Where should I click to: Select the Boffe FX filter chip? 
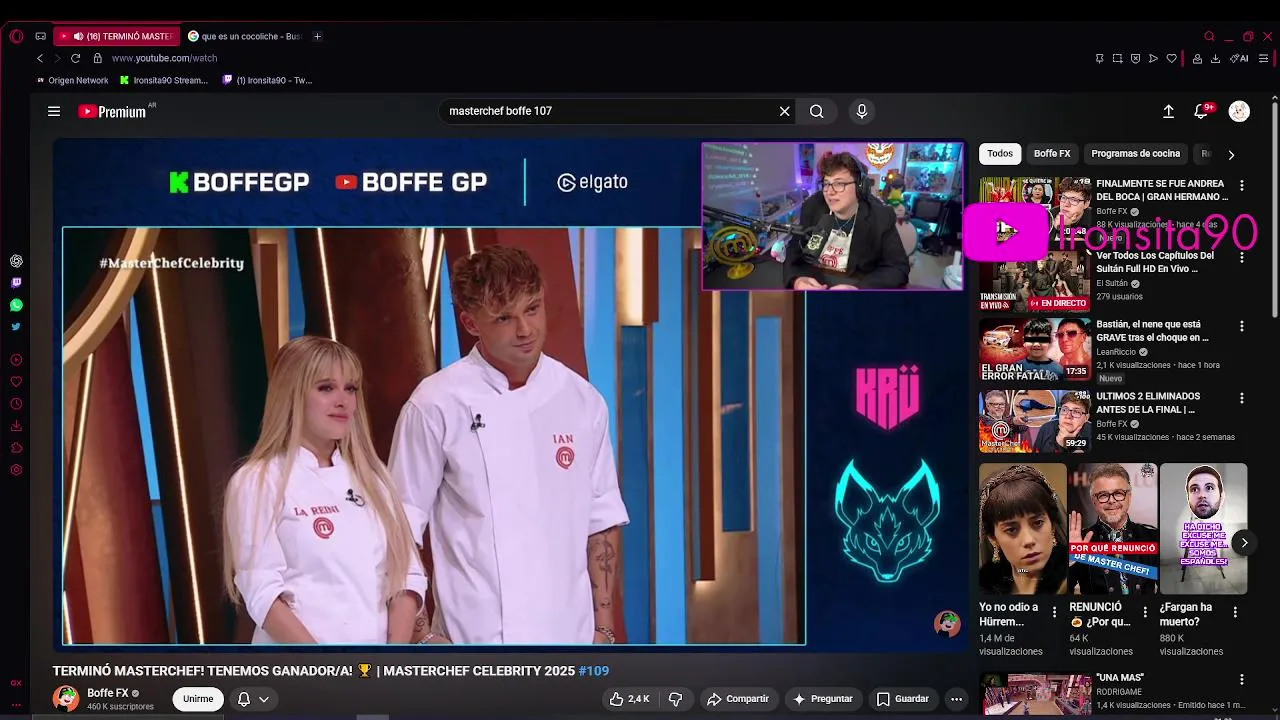(1052, 154)
